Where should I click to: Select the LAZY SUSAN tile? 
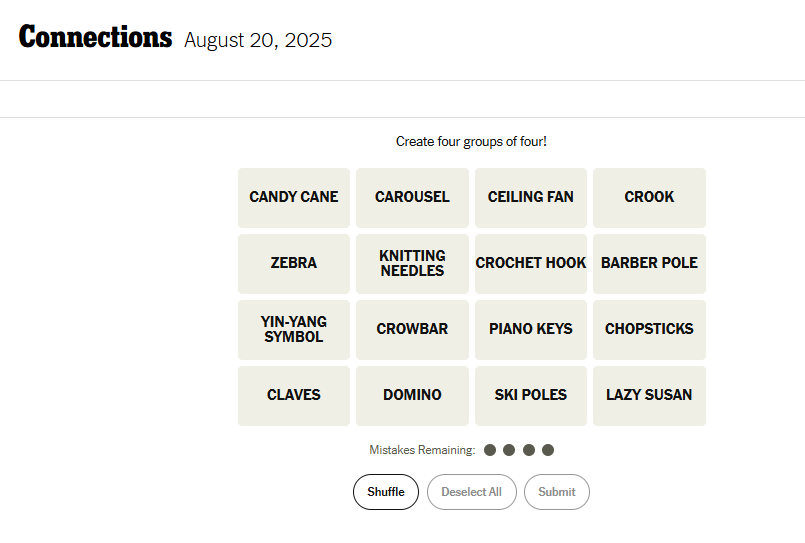[649, 395]
